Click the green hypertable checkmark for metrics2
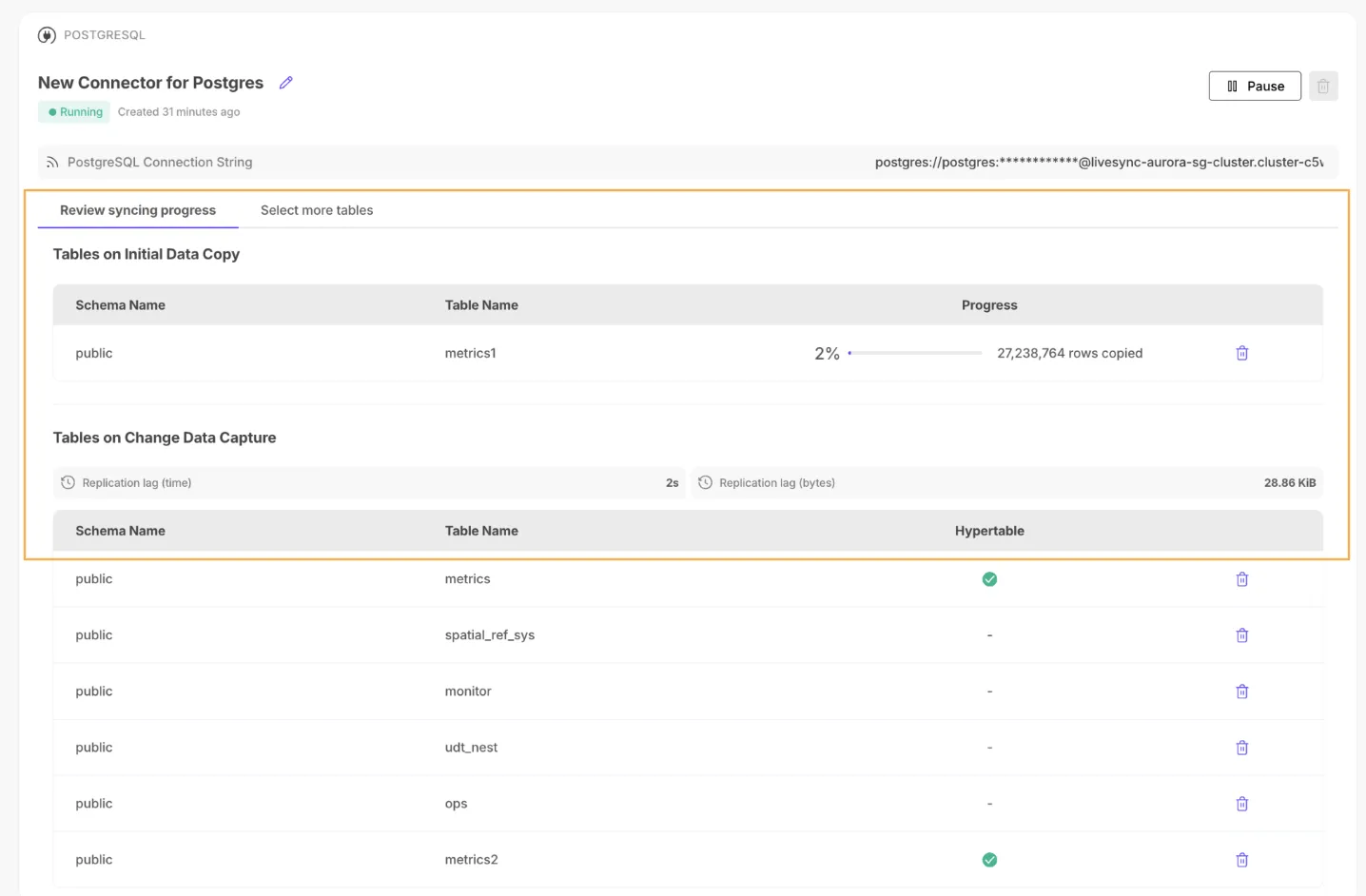This screenshot has height=896, width=1366. coord(989,860)
